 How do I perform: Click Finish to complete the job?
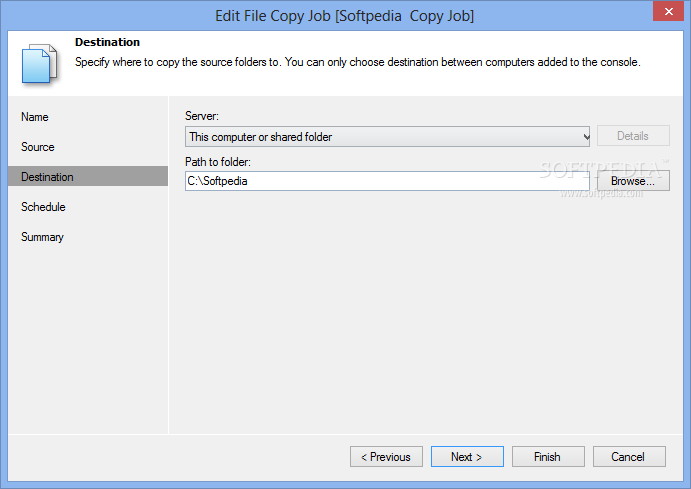(548, 456)
